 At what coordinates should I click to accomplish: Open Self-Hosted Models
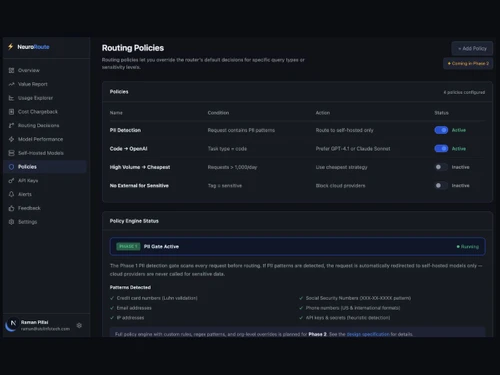[45, 153]
